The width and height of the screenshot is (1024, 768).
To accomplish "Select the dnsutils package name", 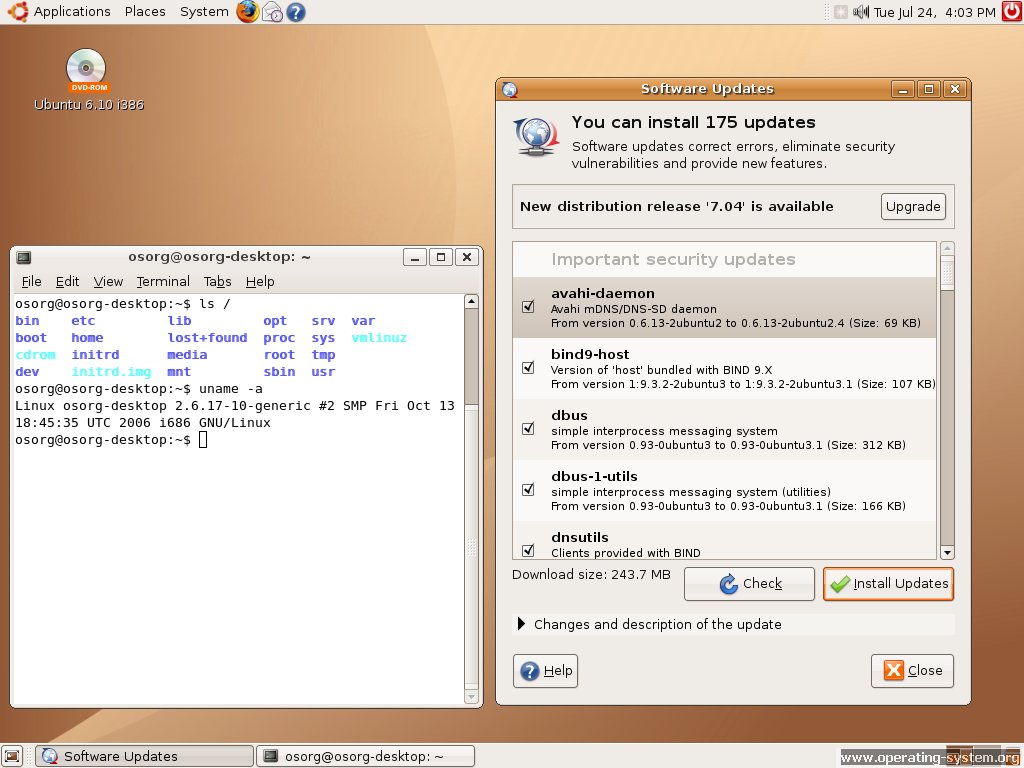I will pyautogui.click(x=579, y=537).
